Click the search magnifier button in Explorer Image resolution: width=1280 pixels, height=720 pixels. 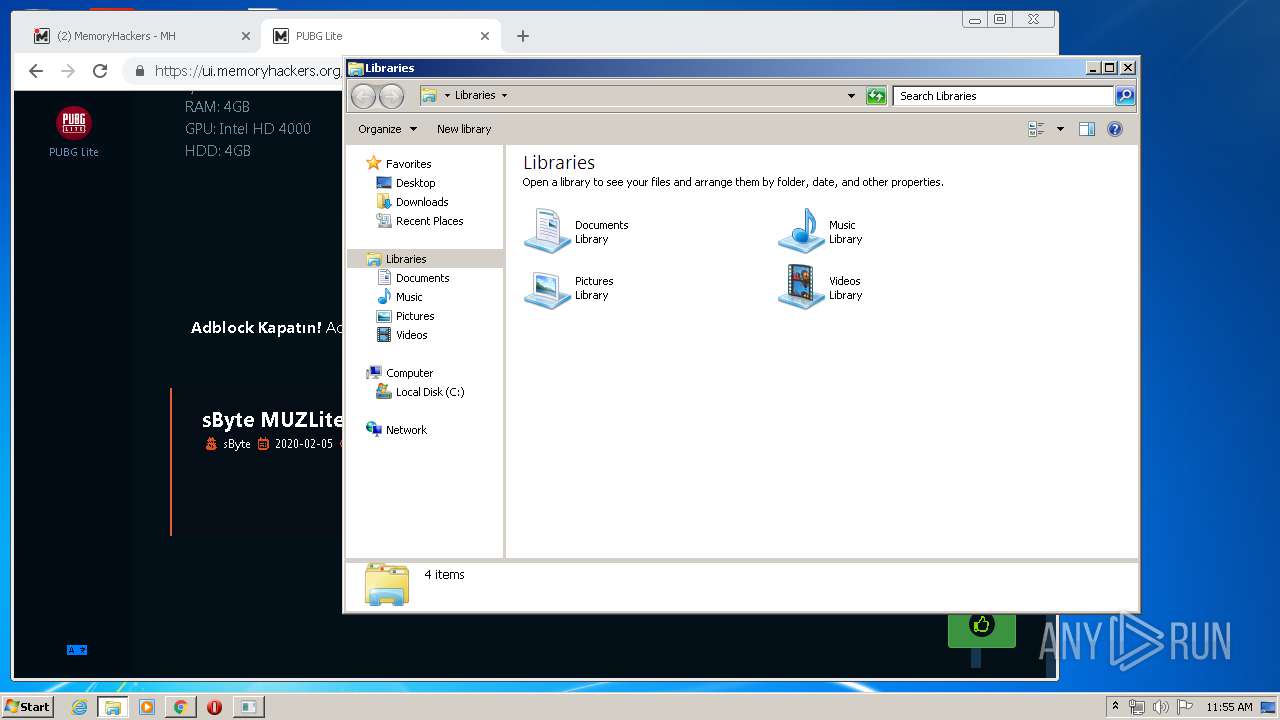pyautogui.click(x=1125, y=96)
